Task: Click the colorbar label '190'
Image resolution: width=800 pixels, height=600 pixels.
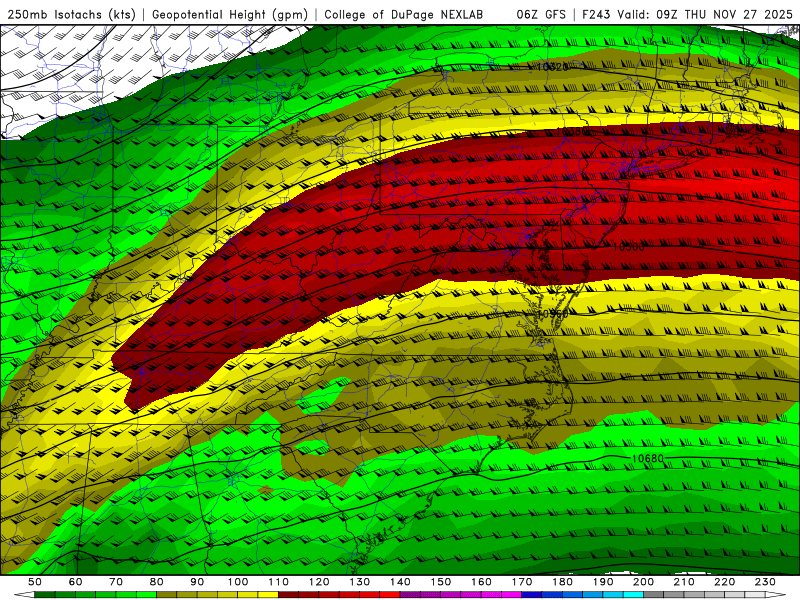Action: (x=603, y=582)
